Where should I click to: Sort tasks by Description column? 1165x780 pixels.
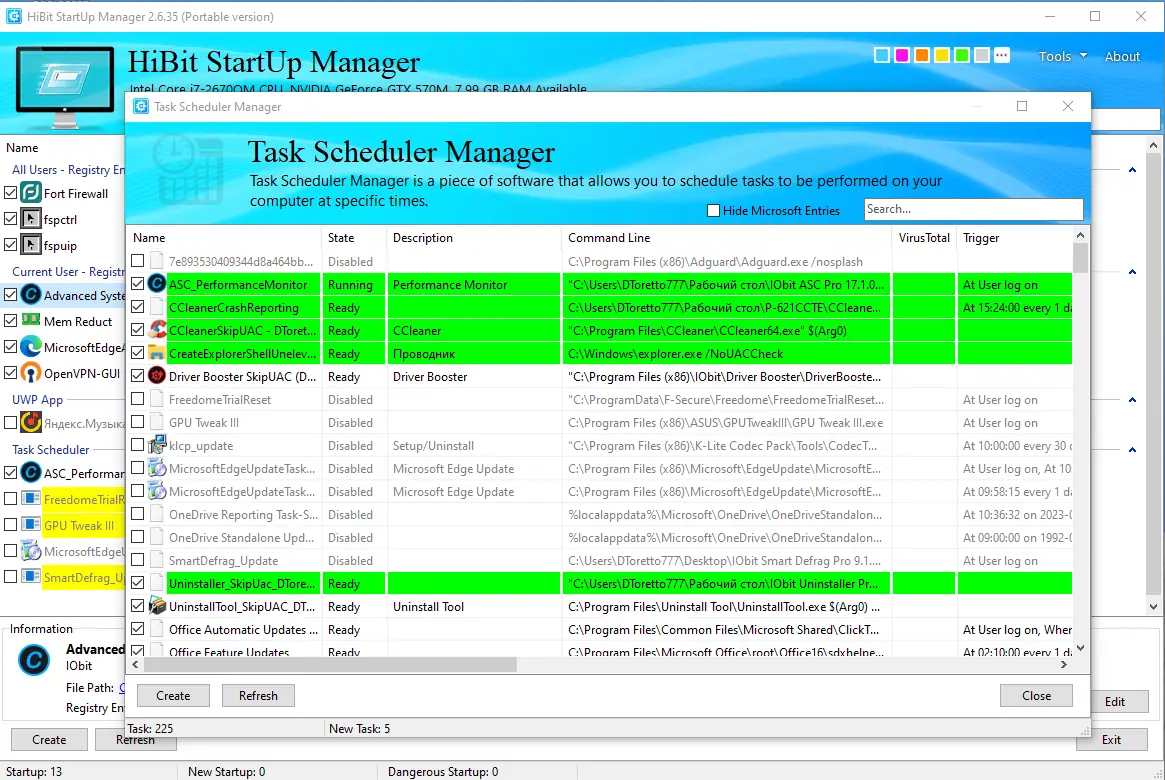point(474,238)
